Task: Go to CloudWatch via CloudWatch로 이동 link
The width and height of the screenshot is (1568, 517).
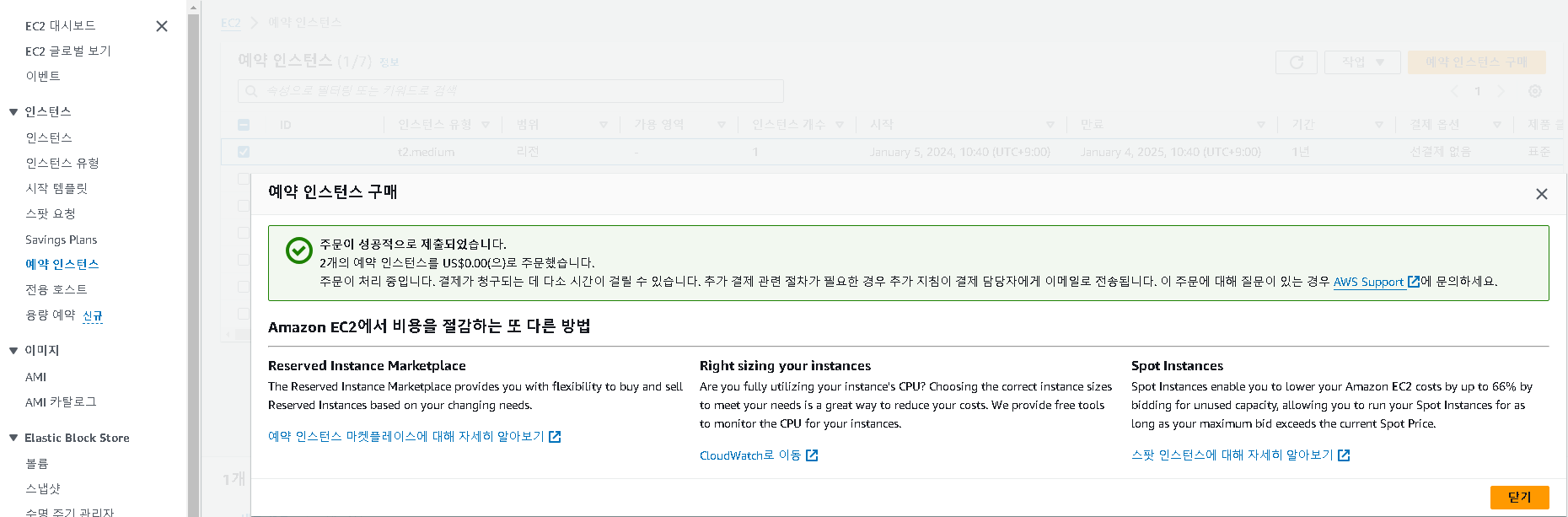Action: 750,455
